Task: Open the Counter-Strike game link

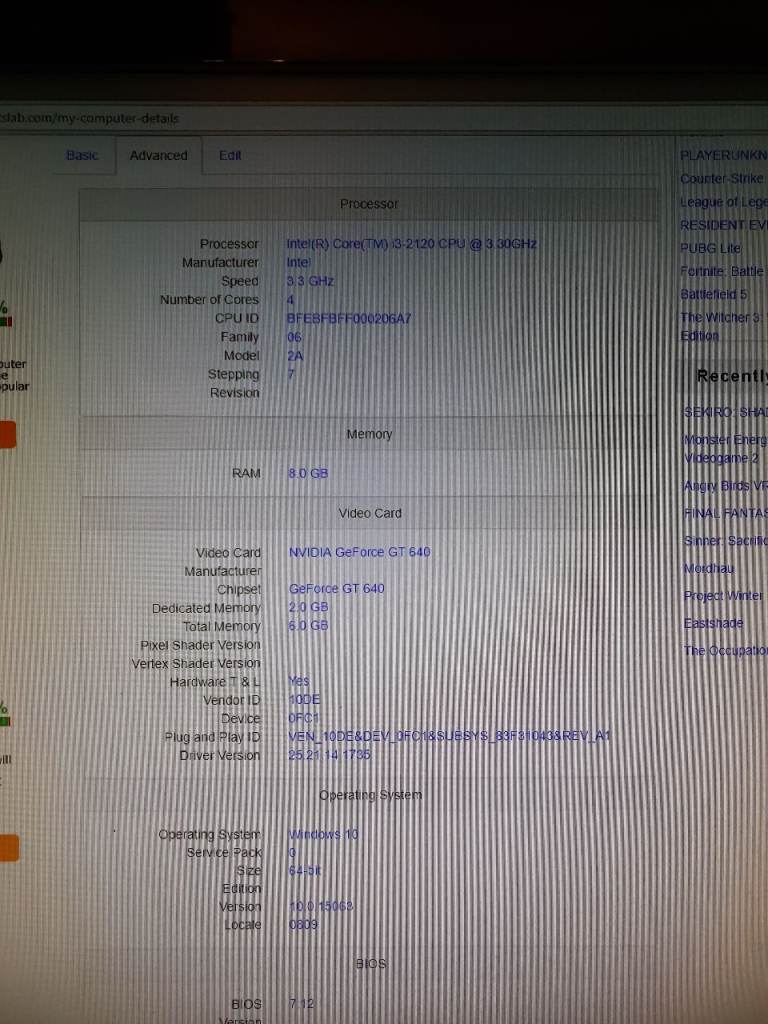Action: click(x=722, y=179)
